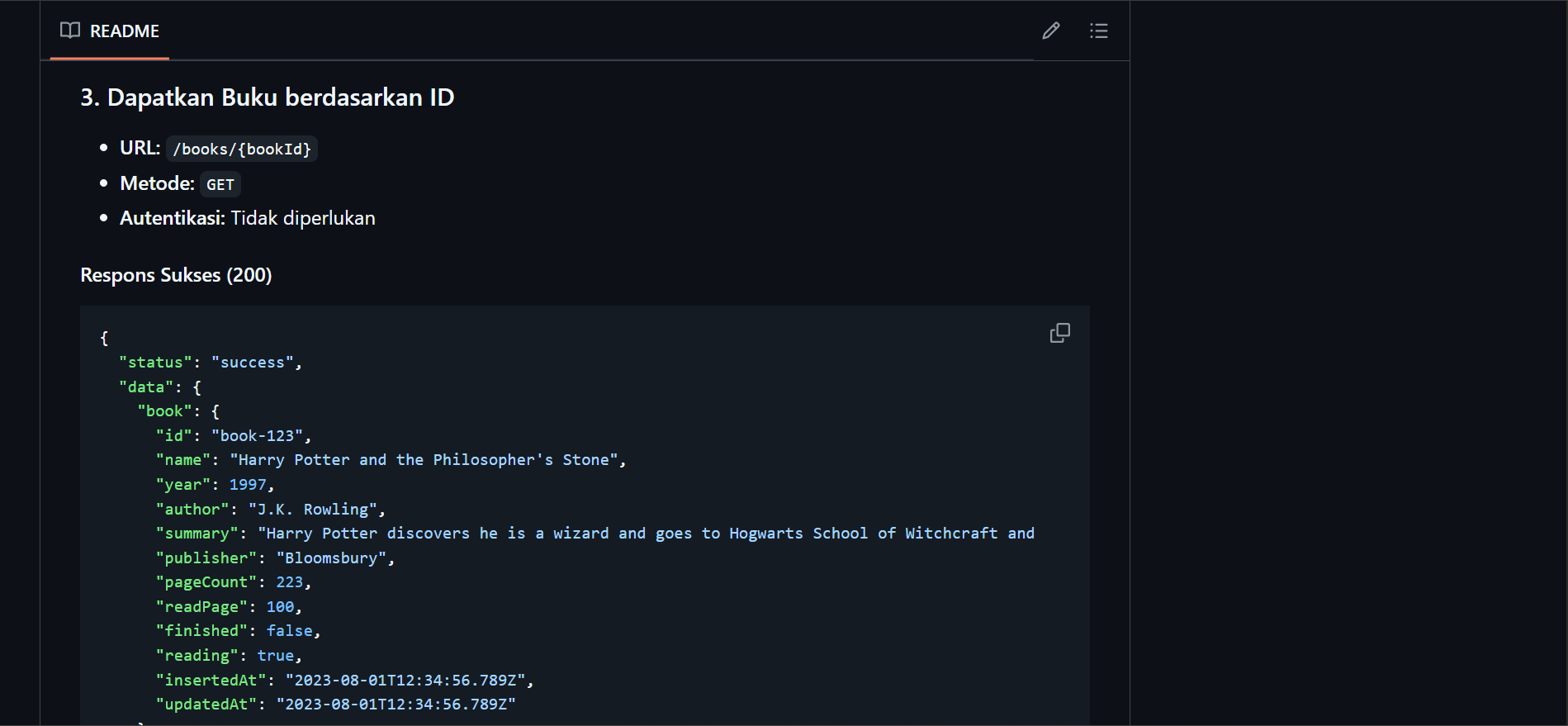1568x726 pixels.
Task: Click the year value 1997
Action: tap(248, 485)
